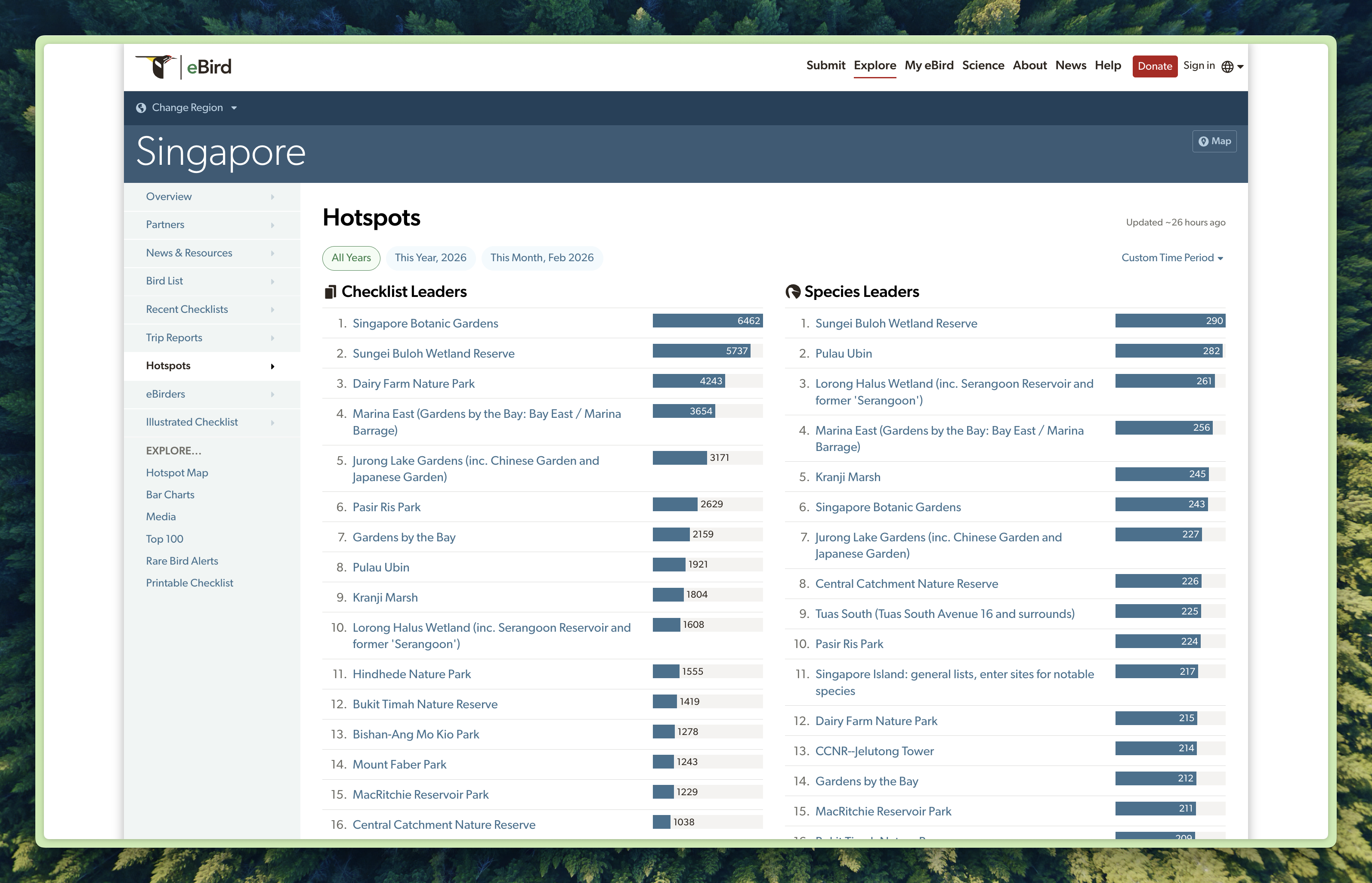Click the eBird bird logo
Image resolution: width=1372 pixels, height=883 pixels.
[157, 67]
